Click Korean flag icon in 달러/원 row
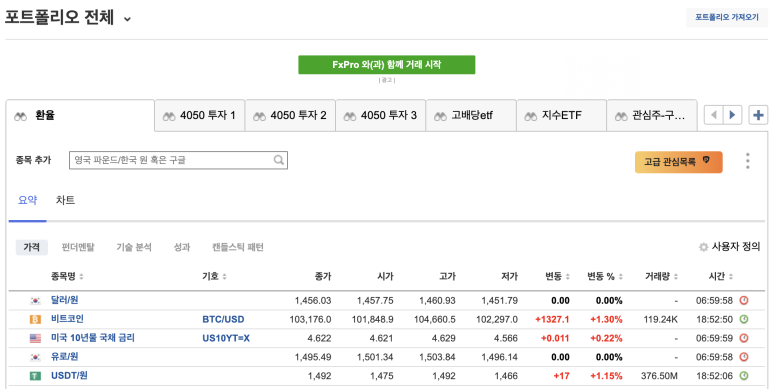The height and width of the screenshot is (389, 773). click(35, 301)
